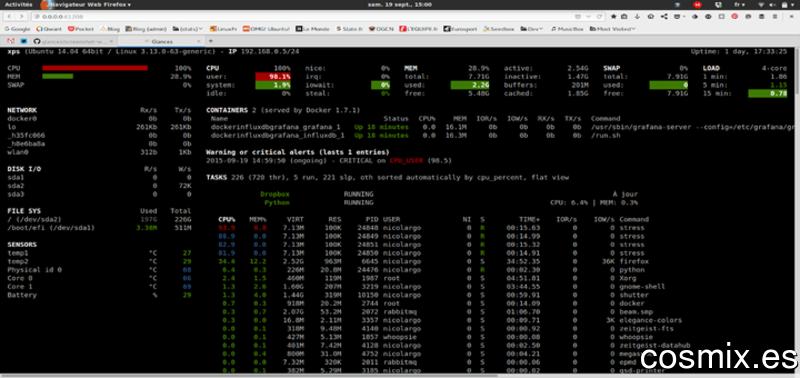Viewport: 800px width, 378px height.
Task: Open a new tab with the plus button
Action: point(211,41)
